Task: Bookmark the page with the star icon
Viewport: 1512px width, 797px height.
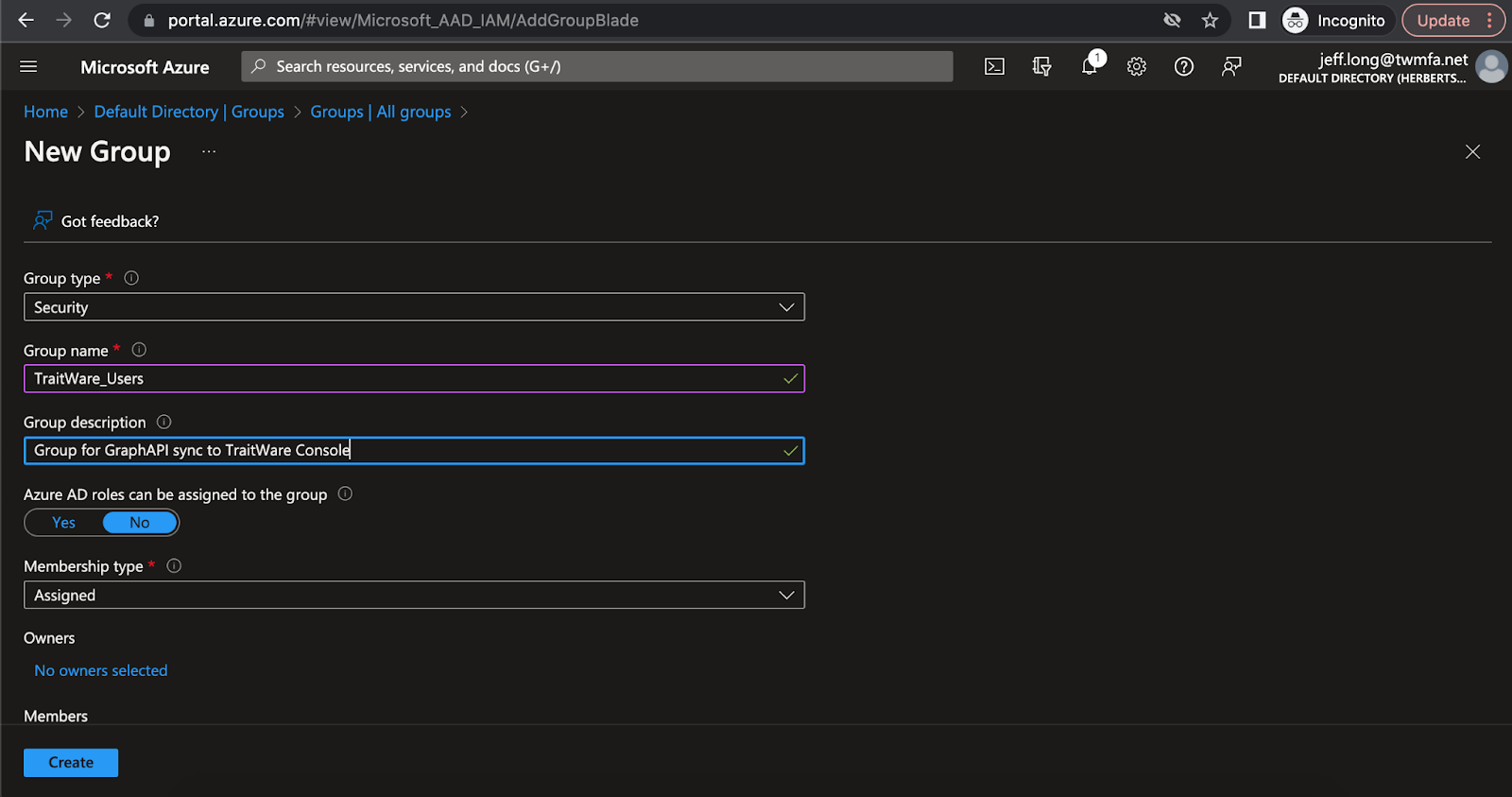Action: click(x=1210, y=20)
